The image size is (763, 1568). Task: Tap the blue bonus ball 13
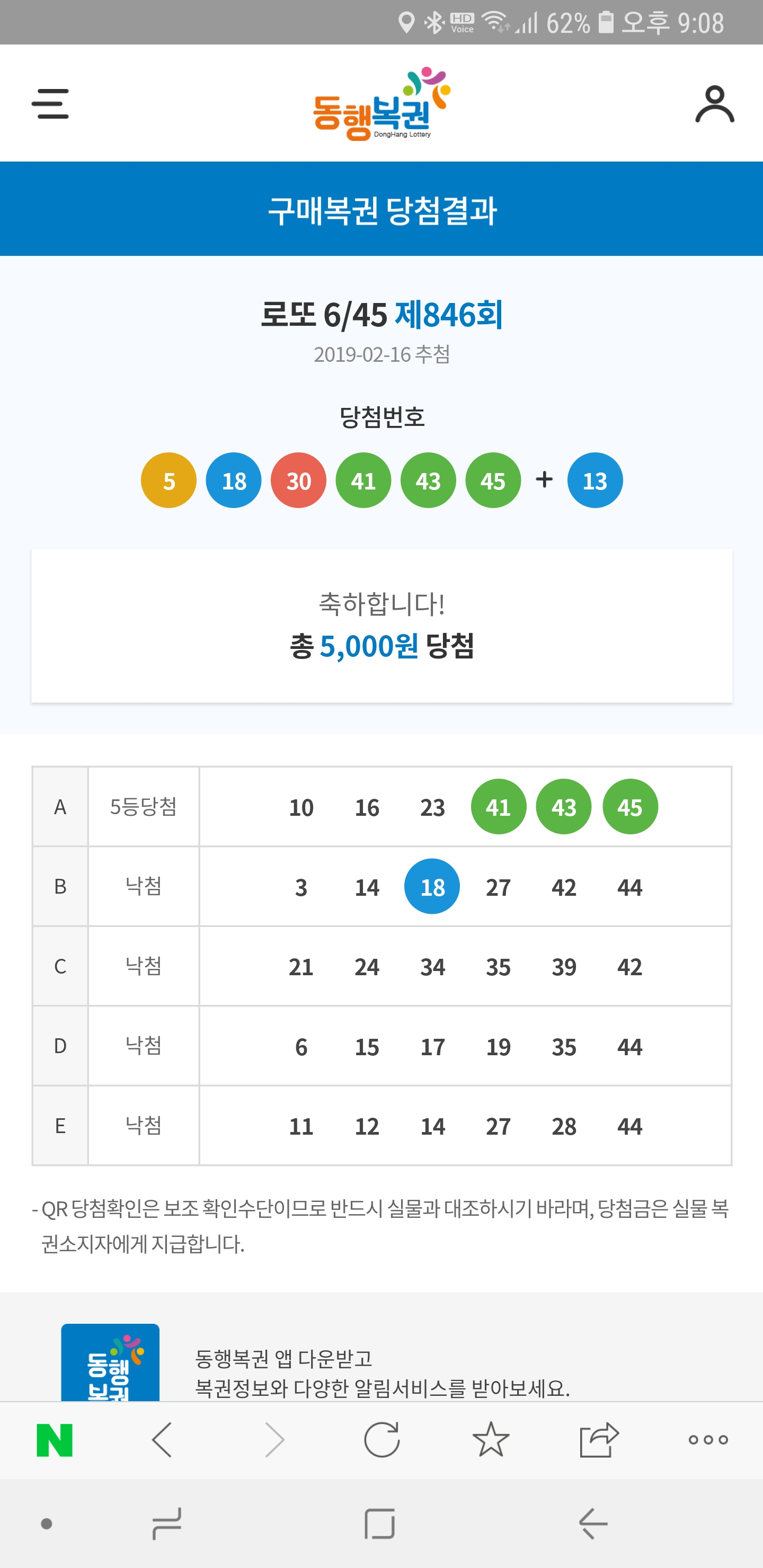595,480
